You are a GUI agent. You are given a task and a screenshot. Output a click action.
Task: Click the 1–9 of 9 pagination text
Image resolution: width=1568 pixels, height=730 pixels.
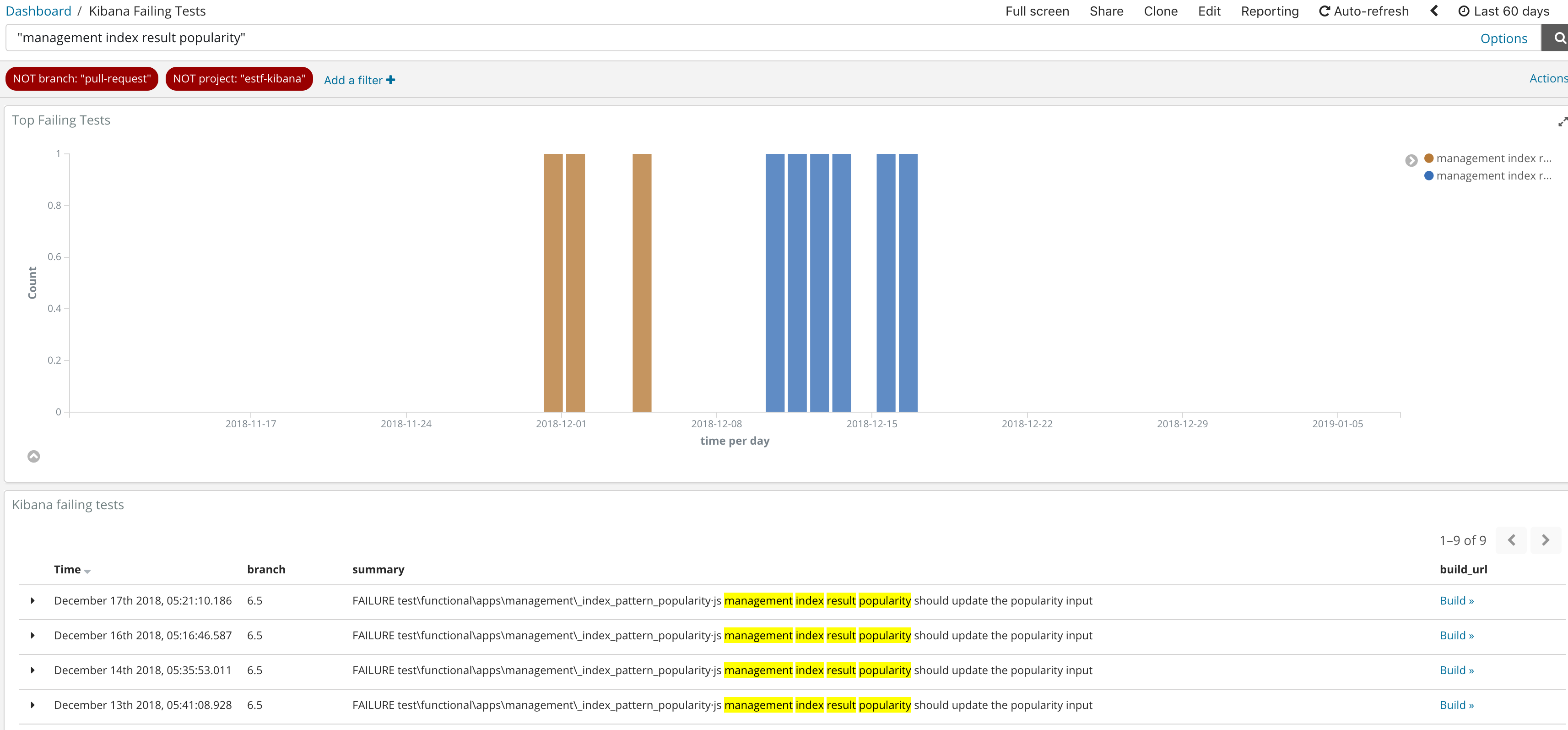(x=1462, y=541)
